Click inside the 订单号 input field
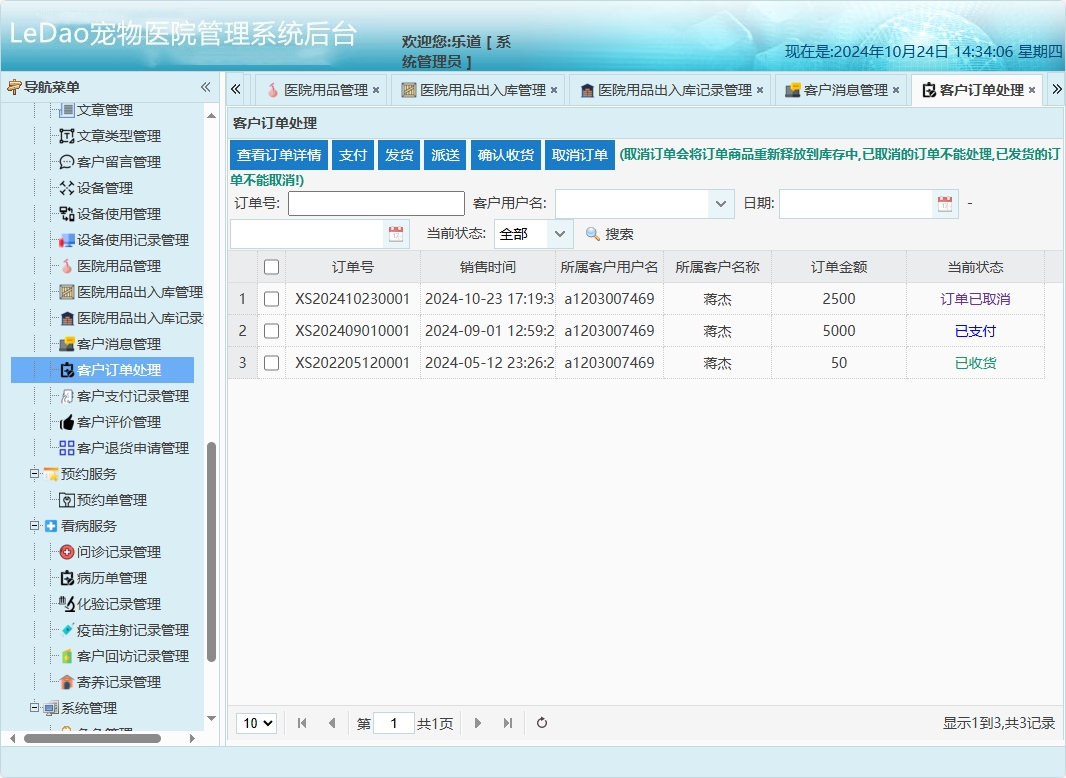Image resolution: width=1066 pixels, height=778 pixels. [375, 203]
